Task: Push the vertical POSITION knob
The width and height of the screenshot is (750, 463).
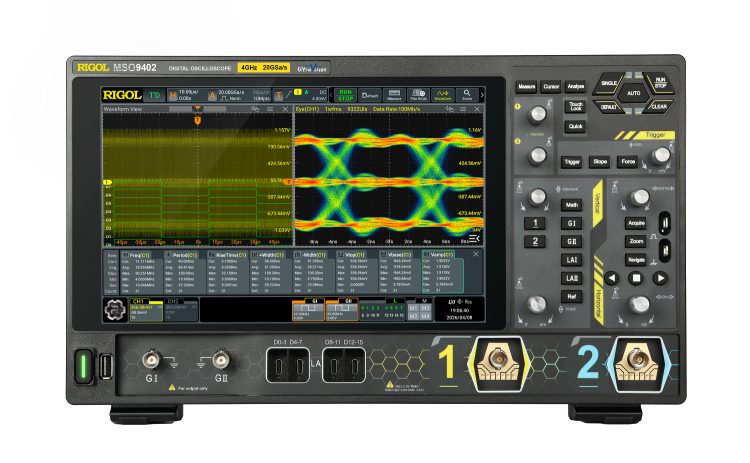Action: [538, 197]
